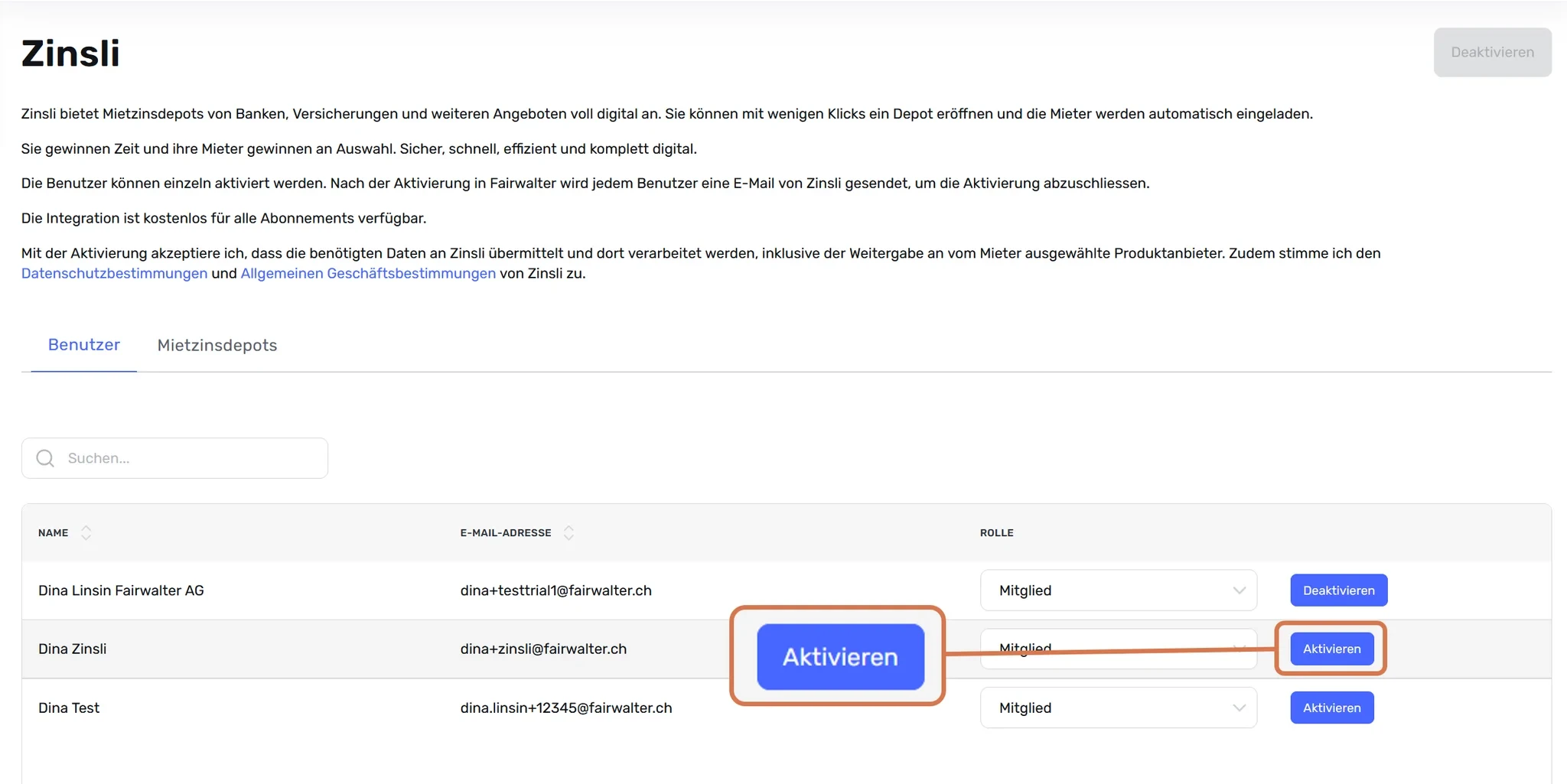Switch to the Benutzer tab
This screenshot has height=784, width=1567.
84,345
